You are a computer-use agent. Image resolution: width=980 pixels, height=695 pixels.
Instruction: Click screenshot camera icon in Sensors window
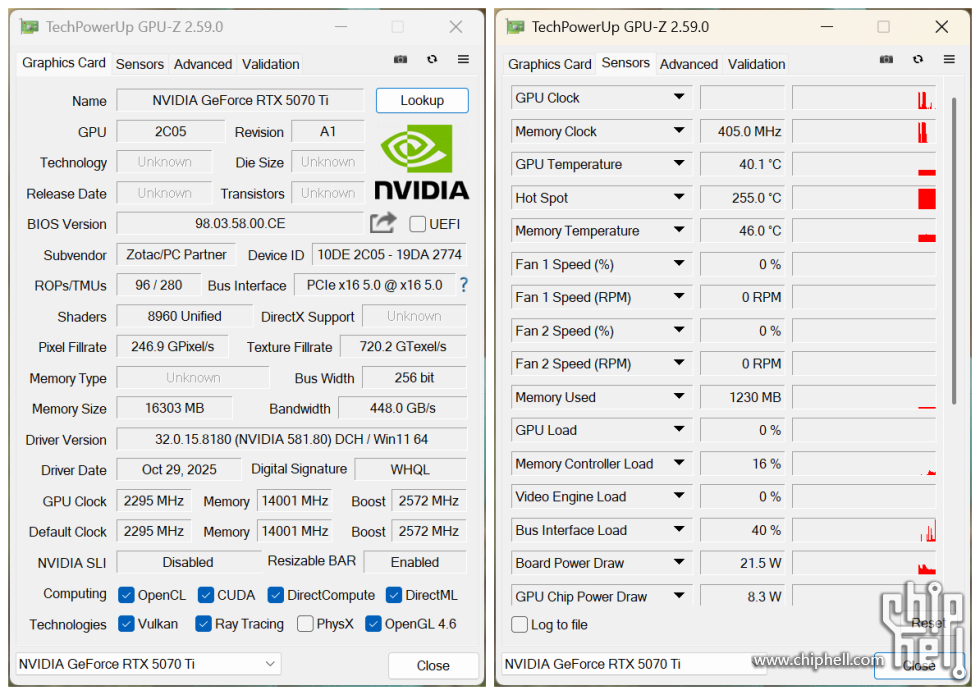(886, 59)
